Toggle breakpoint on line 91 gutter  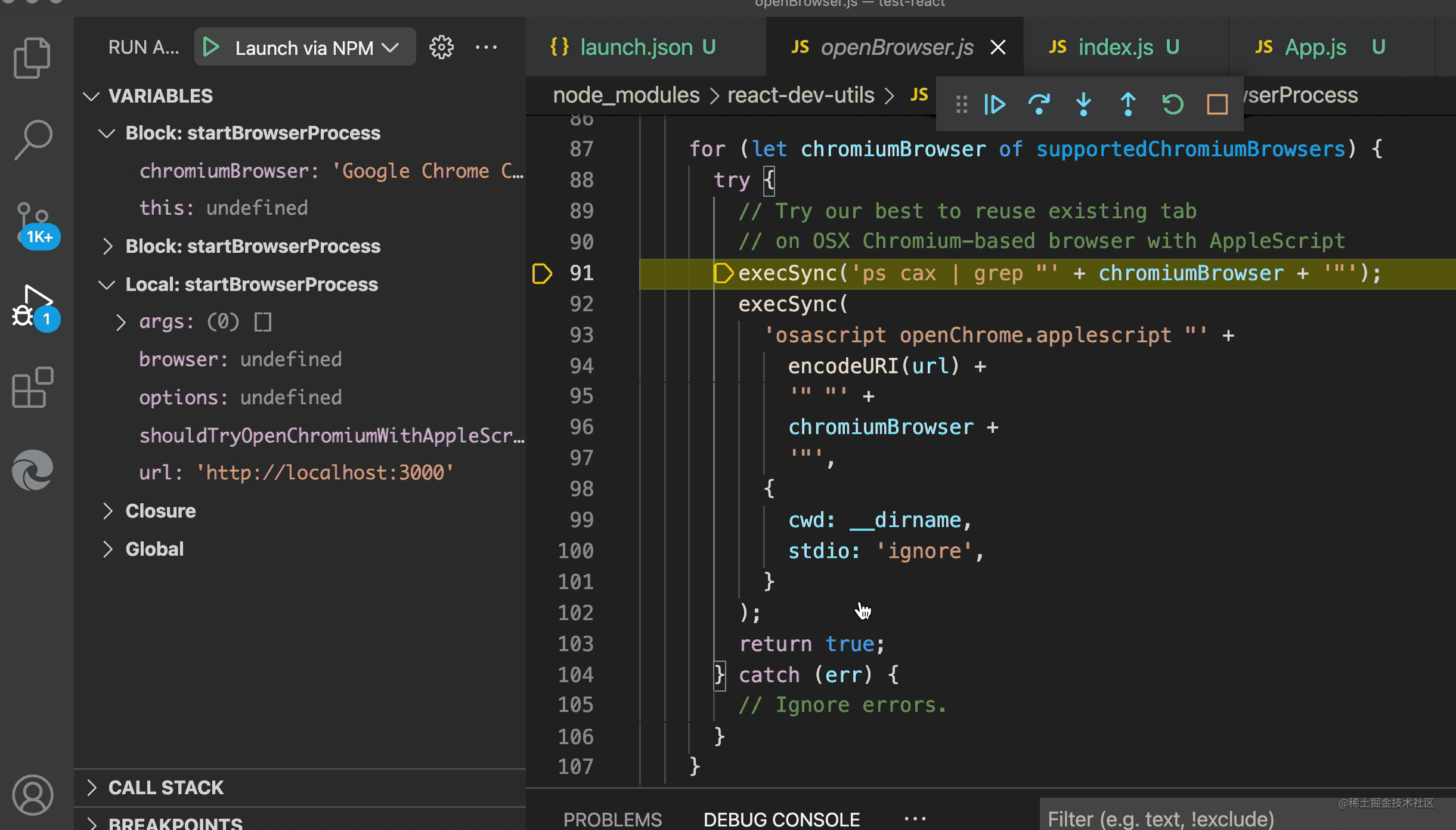(x=542, y=273)
